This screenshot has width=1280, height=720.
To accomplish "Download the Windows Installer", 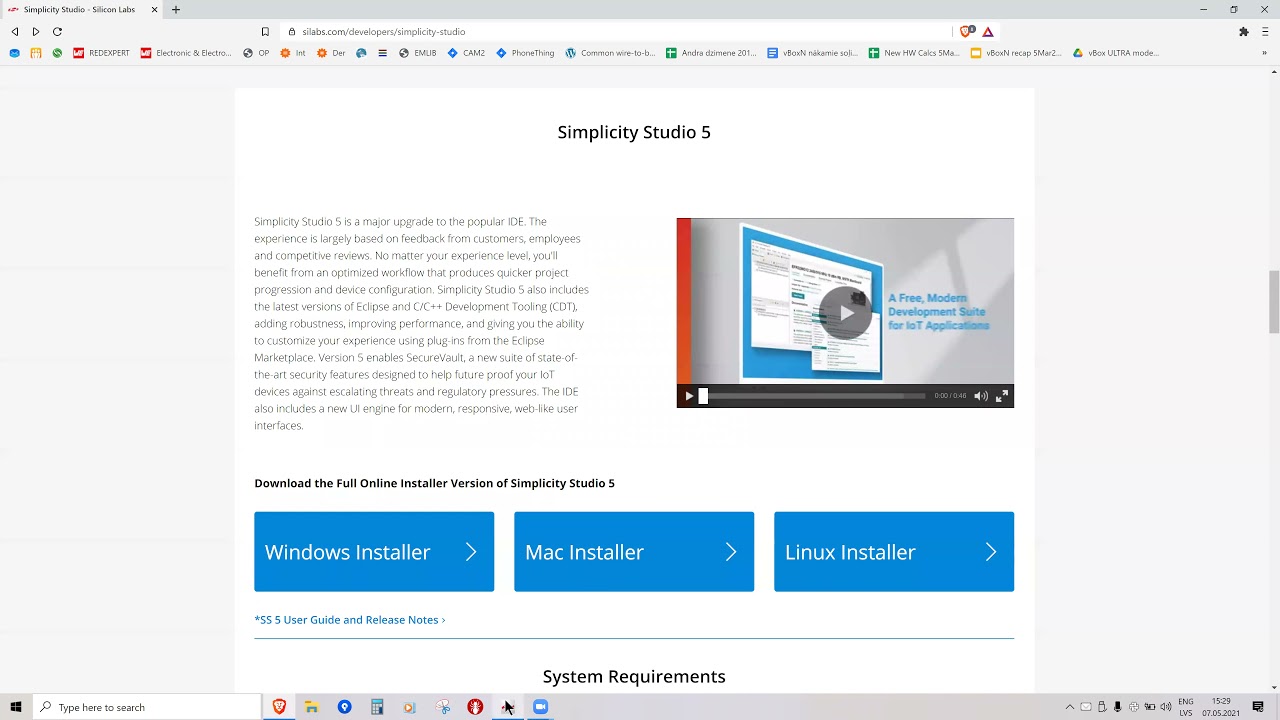I will [x=374, y=552].
